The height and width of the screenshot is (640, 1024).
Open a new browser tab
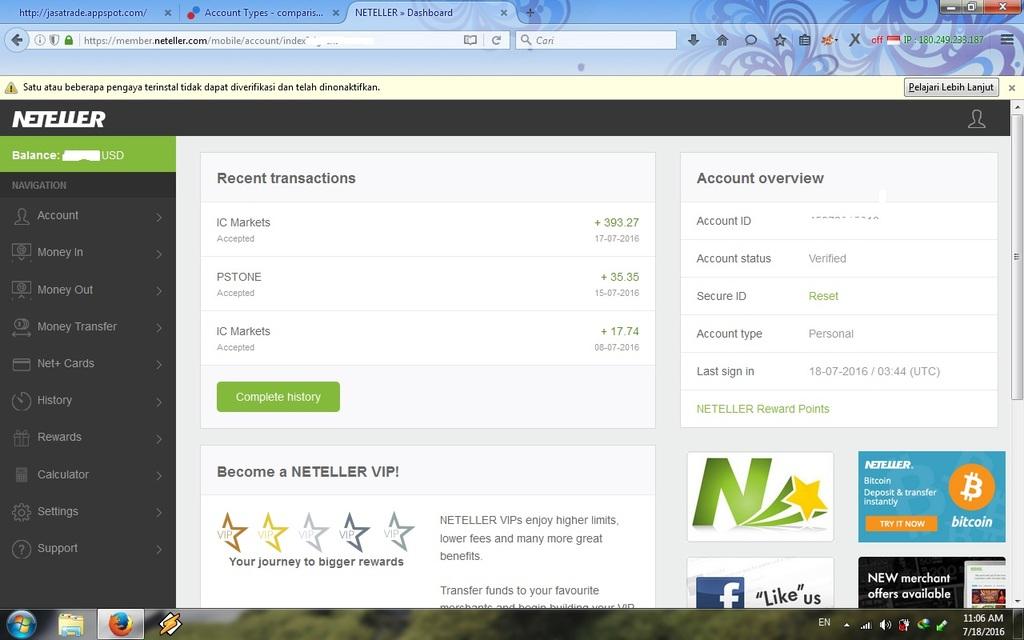(x=530, y=12)
